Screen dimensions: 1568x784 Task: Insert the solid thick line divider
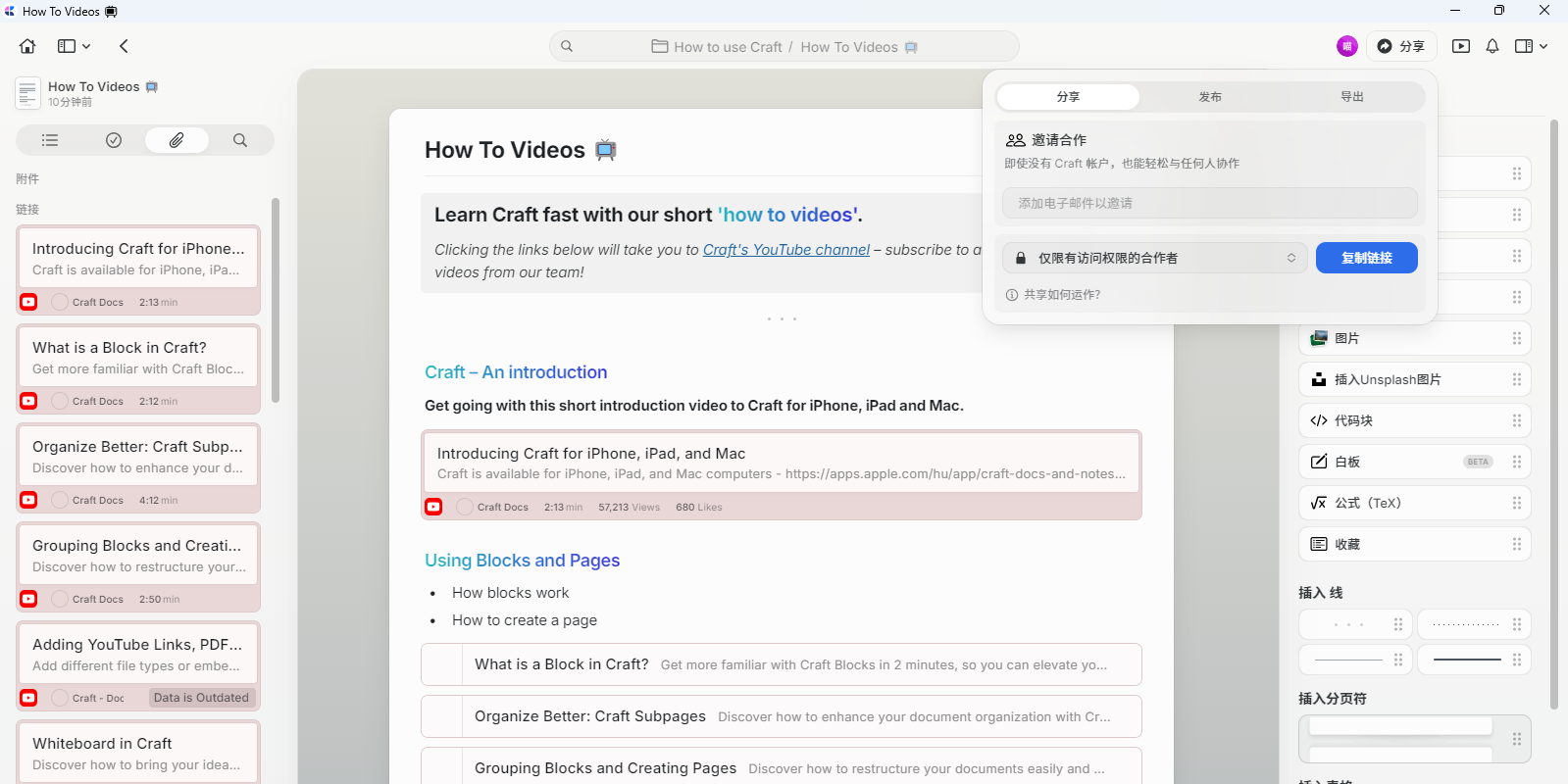(x=1466, y=660)
